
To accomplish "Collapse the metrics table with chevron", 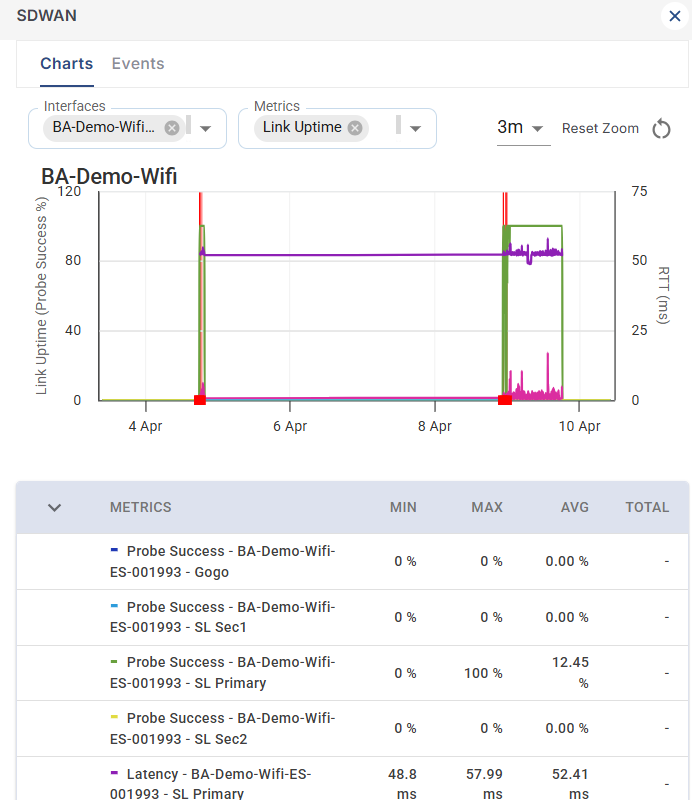I will pos(55,508).
